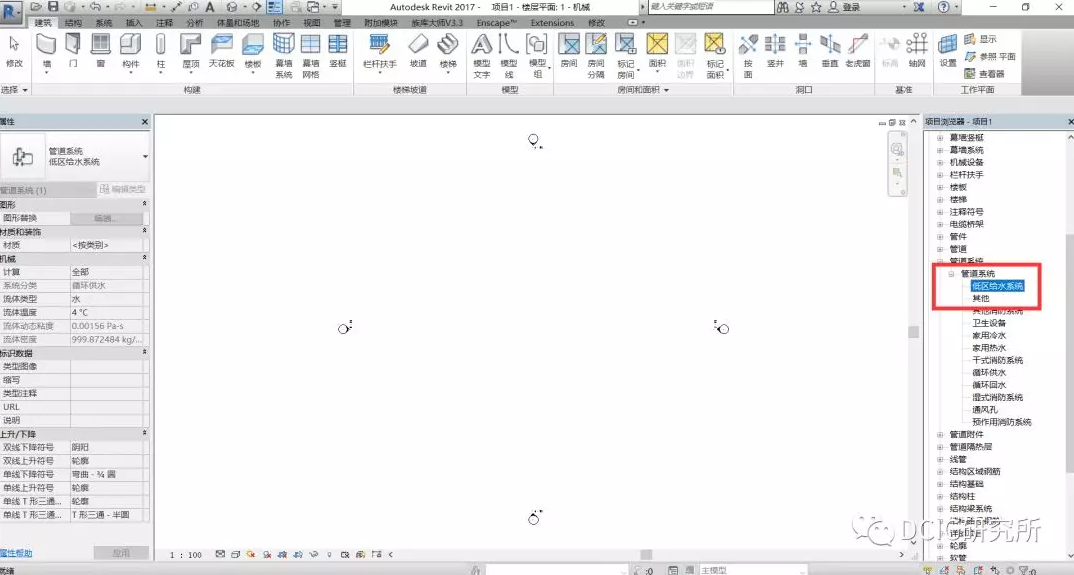1074x575 pixels.
Task: Select the Window (窗) tool
Action: pyautogui.click(x=101, y=51)
